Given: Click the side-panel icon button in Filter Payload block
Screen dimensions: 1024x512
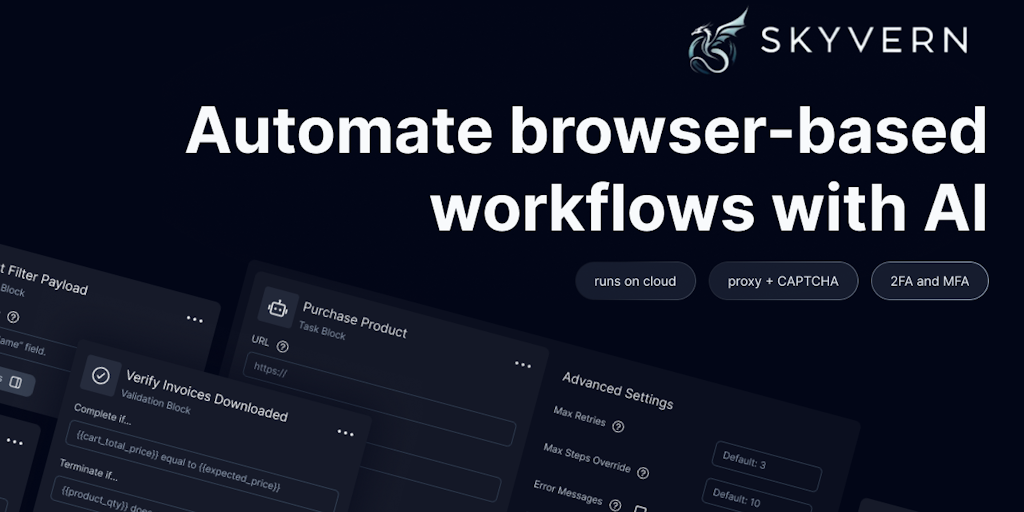Looking at the screenshot, I should (x=16, y=383).
